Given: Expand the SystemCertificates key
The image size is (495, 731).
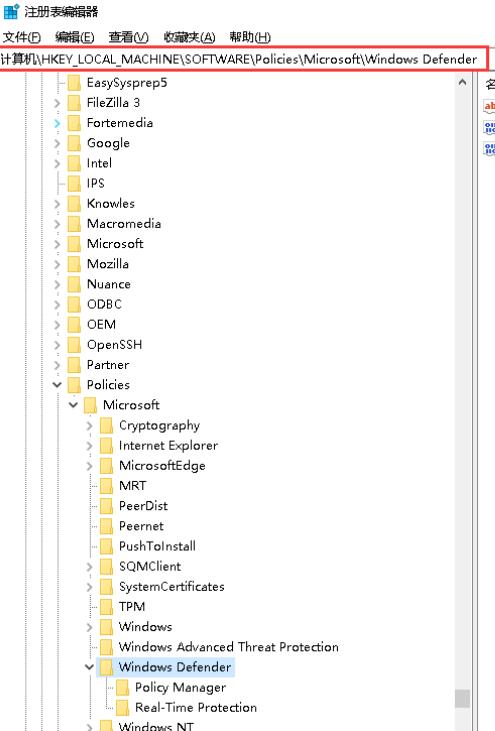Looking at the screenshot, I should click(x=89, y=587).
